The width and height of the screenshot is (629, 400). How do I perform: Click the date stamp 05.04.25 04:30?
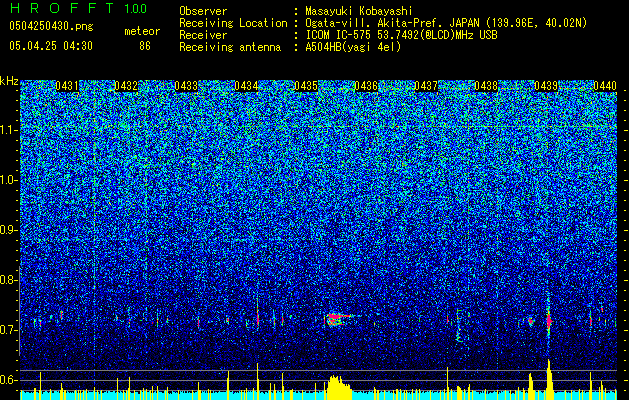click(51, 46)
